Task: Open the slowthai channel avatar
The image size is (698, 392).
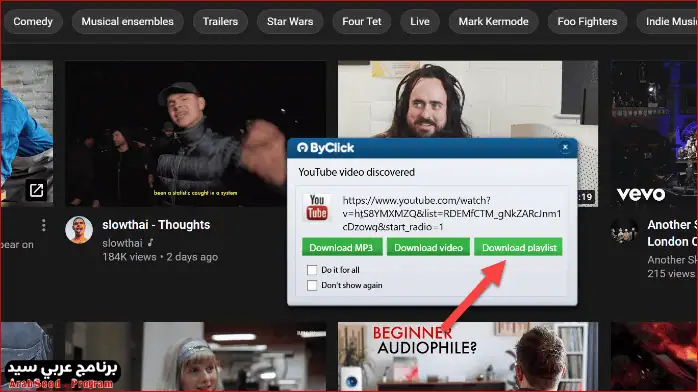Action: tap(79, 230)
